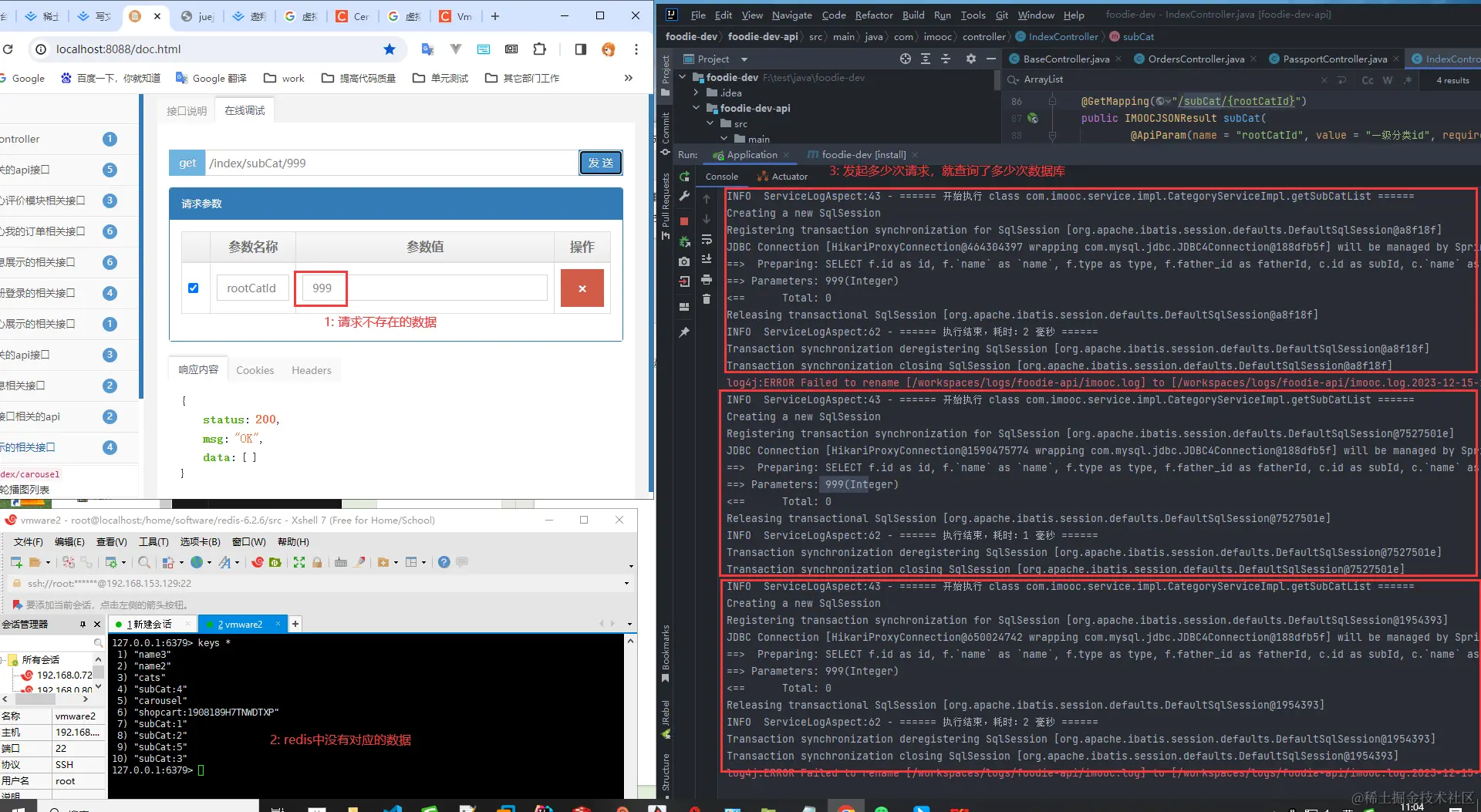Pin the Xshell session manager panel
The height and width of the screenshot is (812, 1481).
pyautogui.click(x=83, y=624)
